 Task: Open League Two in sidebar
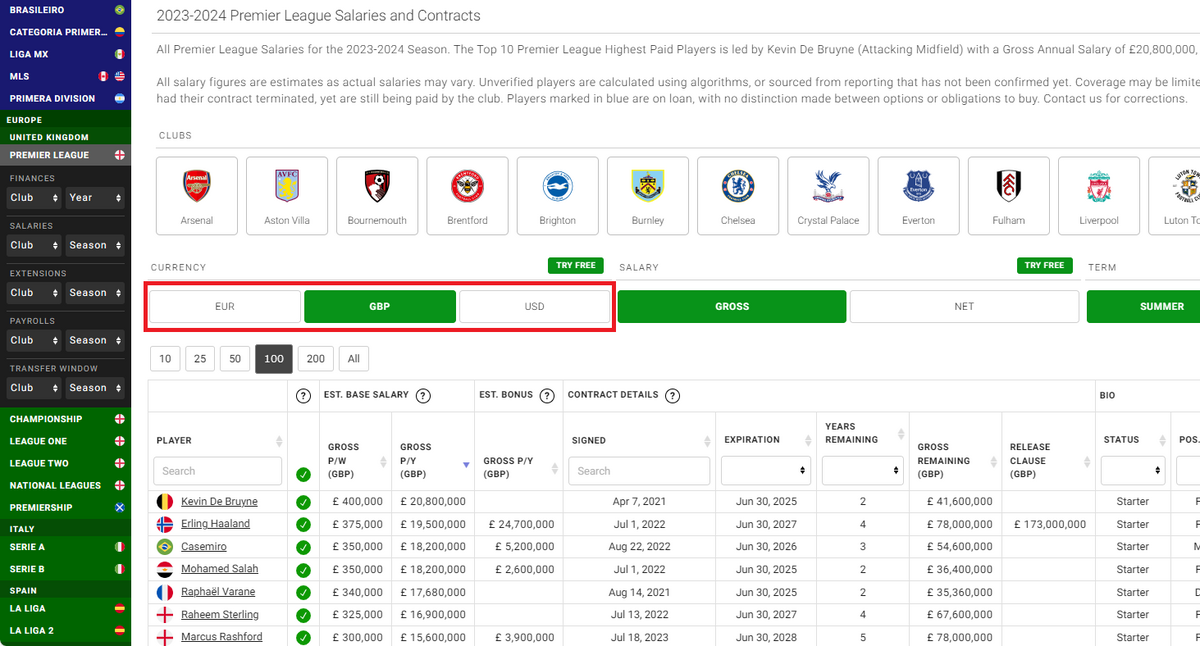pyautogui.click(x=65, y=463)
